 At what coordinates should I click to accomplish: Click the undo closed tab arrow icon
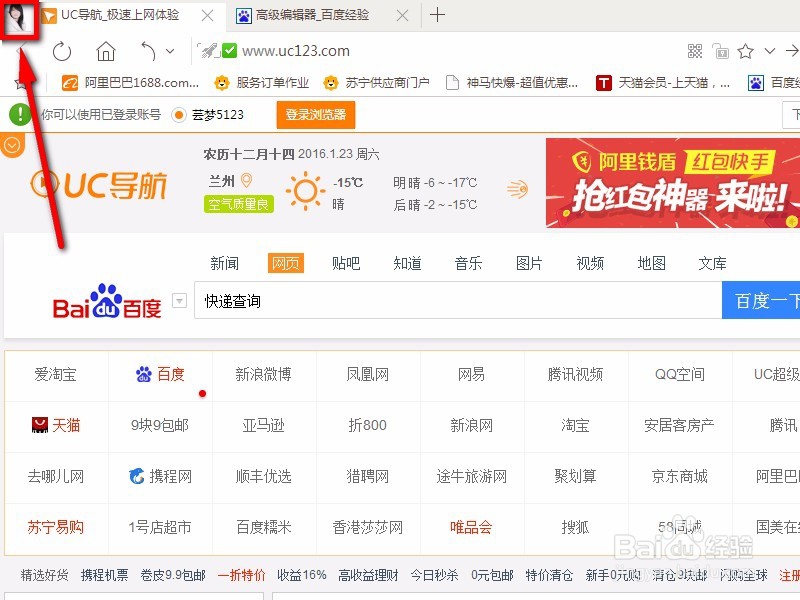[148, 51]
